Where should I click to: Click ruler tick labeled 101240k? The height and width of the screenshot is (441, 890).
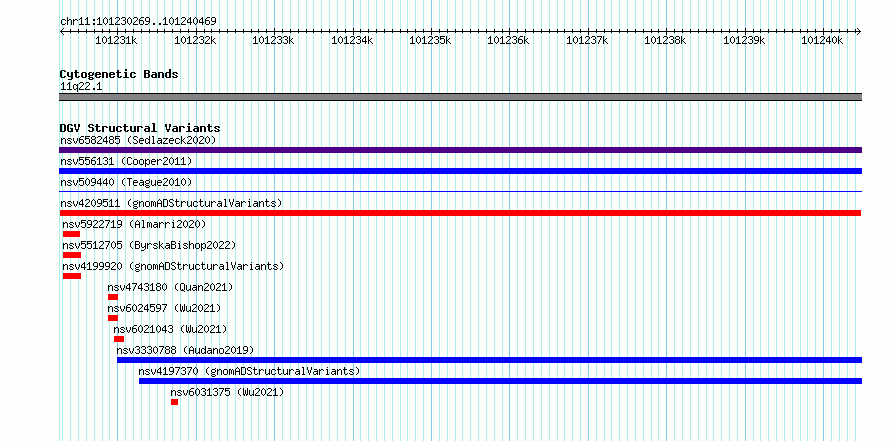point(822,40)
